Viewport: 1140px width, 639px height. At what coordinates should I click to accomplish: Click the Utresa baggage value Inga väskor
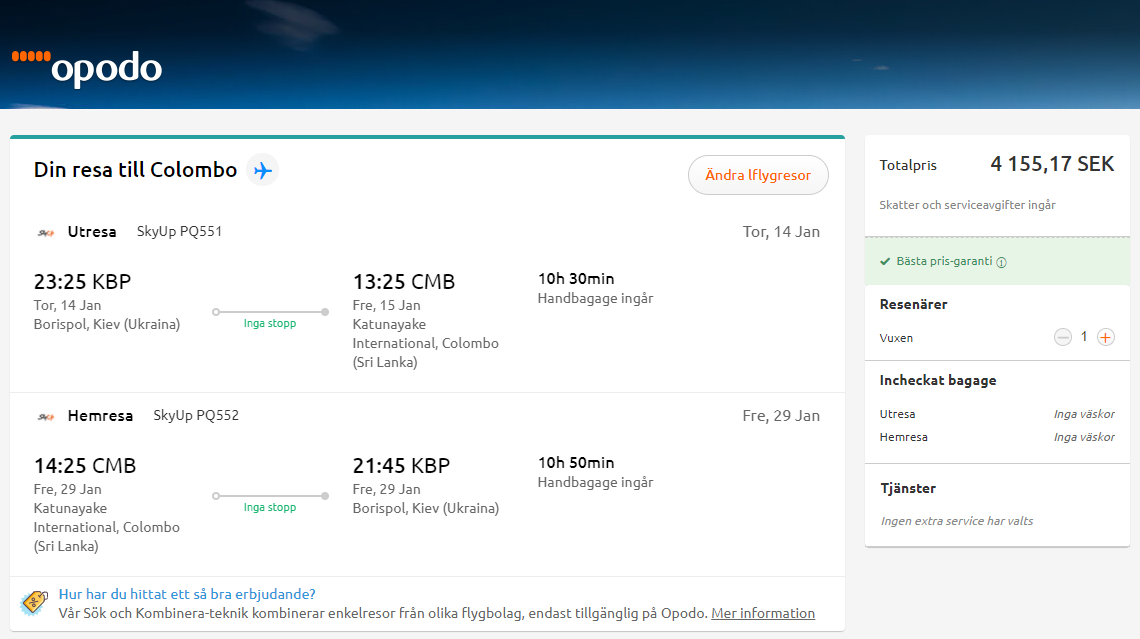pyautogui.click(x=1084, y=414)
